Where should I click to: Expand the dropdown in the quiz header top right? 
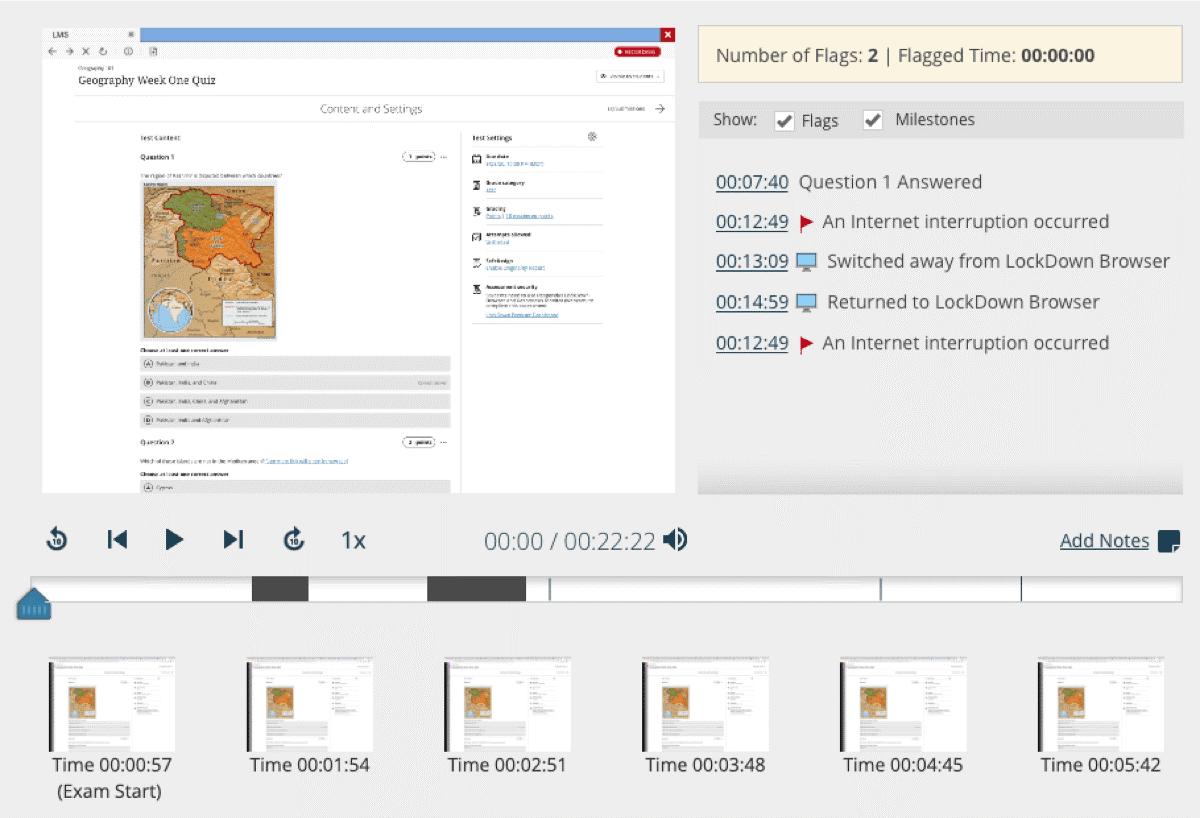628,76
